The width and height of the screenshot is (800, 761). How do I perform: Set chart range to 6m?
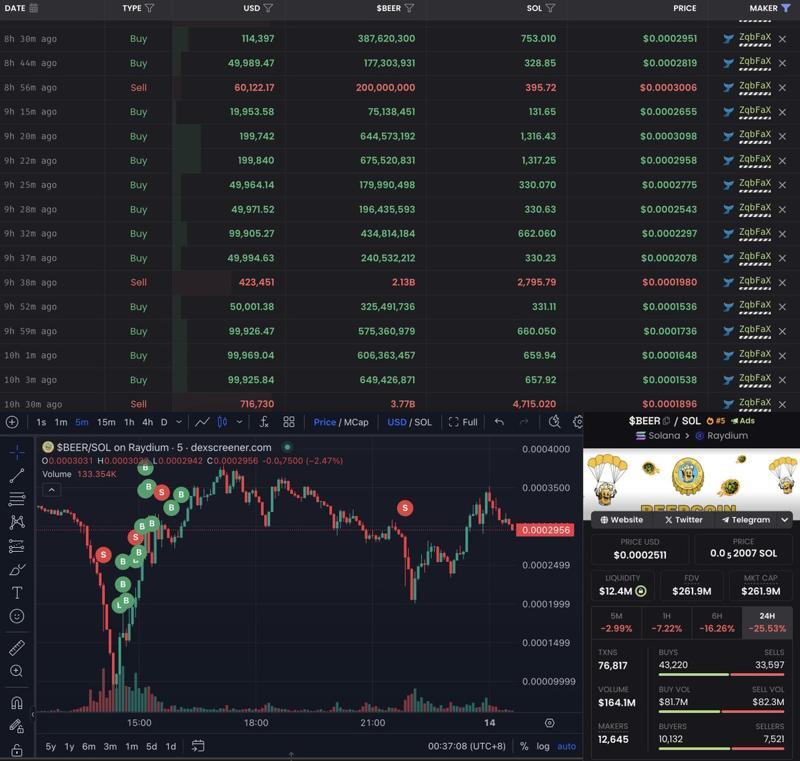(x=89, y=746)
